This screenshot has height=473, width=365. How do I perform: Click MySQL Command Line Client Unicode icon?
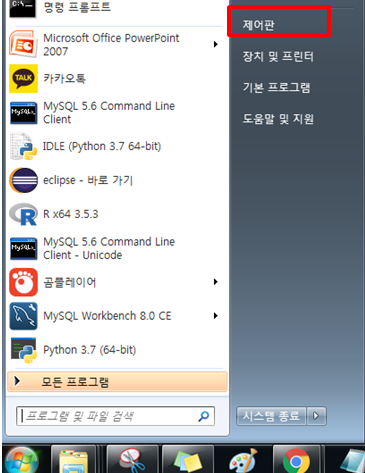tap(23, 248)
